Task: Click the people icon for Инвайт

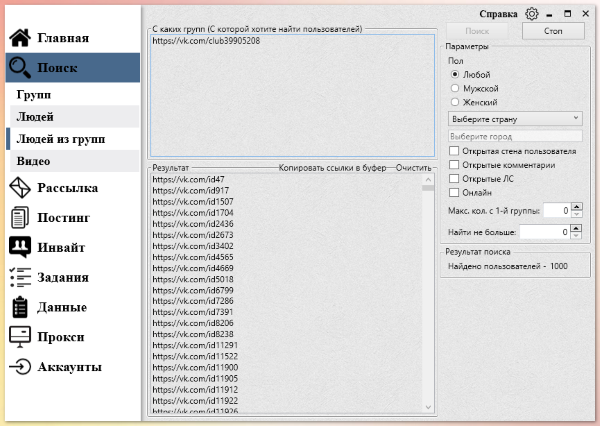Action: coord(20,247)
